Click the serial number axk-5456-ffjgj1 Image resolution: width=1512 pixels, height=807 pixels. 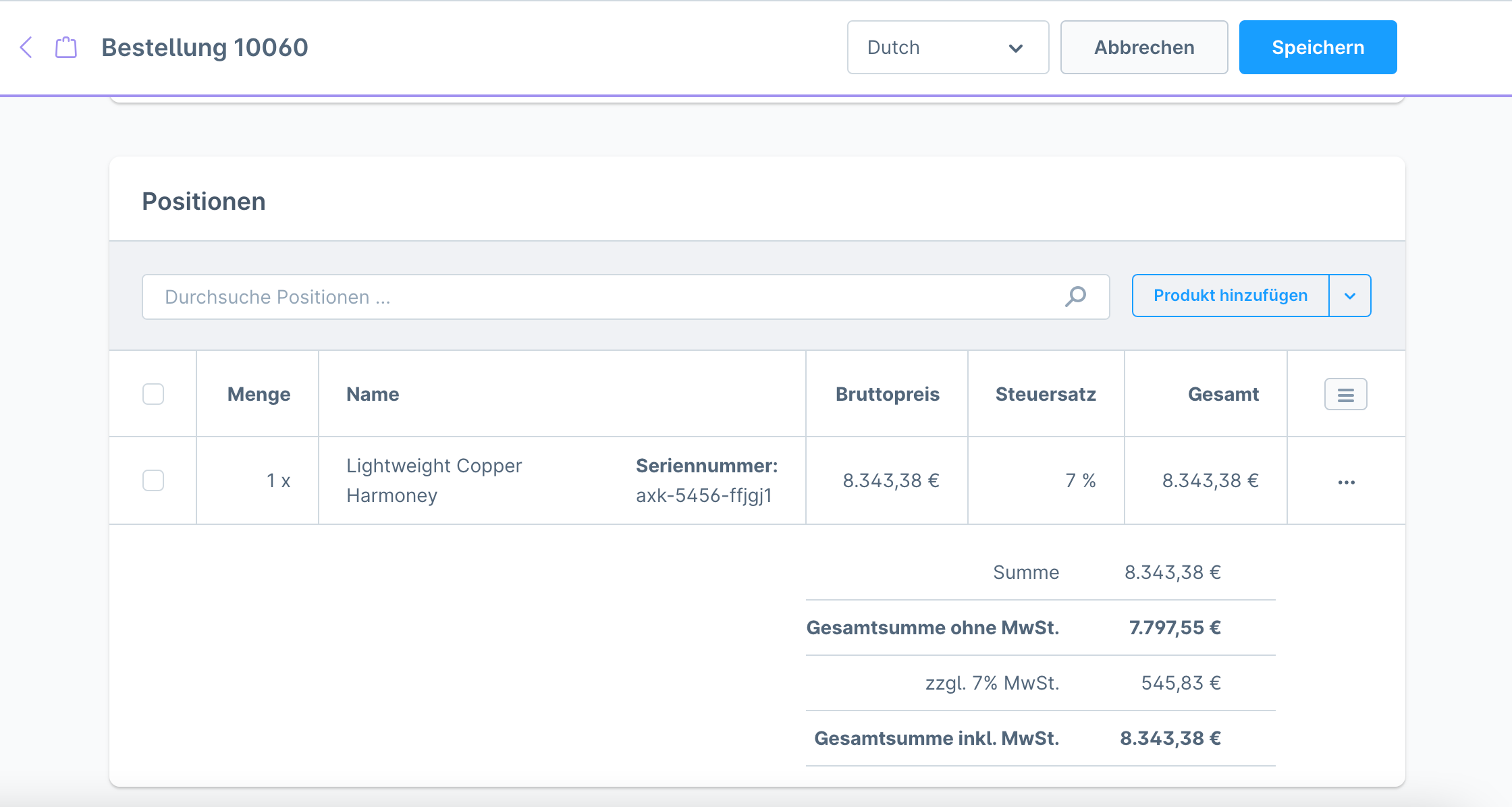tap(703, 495)
